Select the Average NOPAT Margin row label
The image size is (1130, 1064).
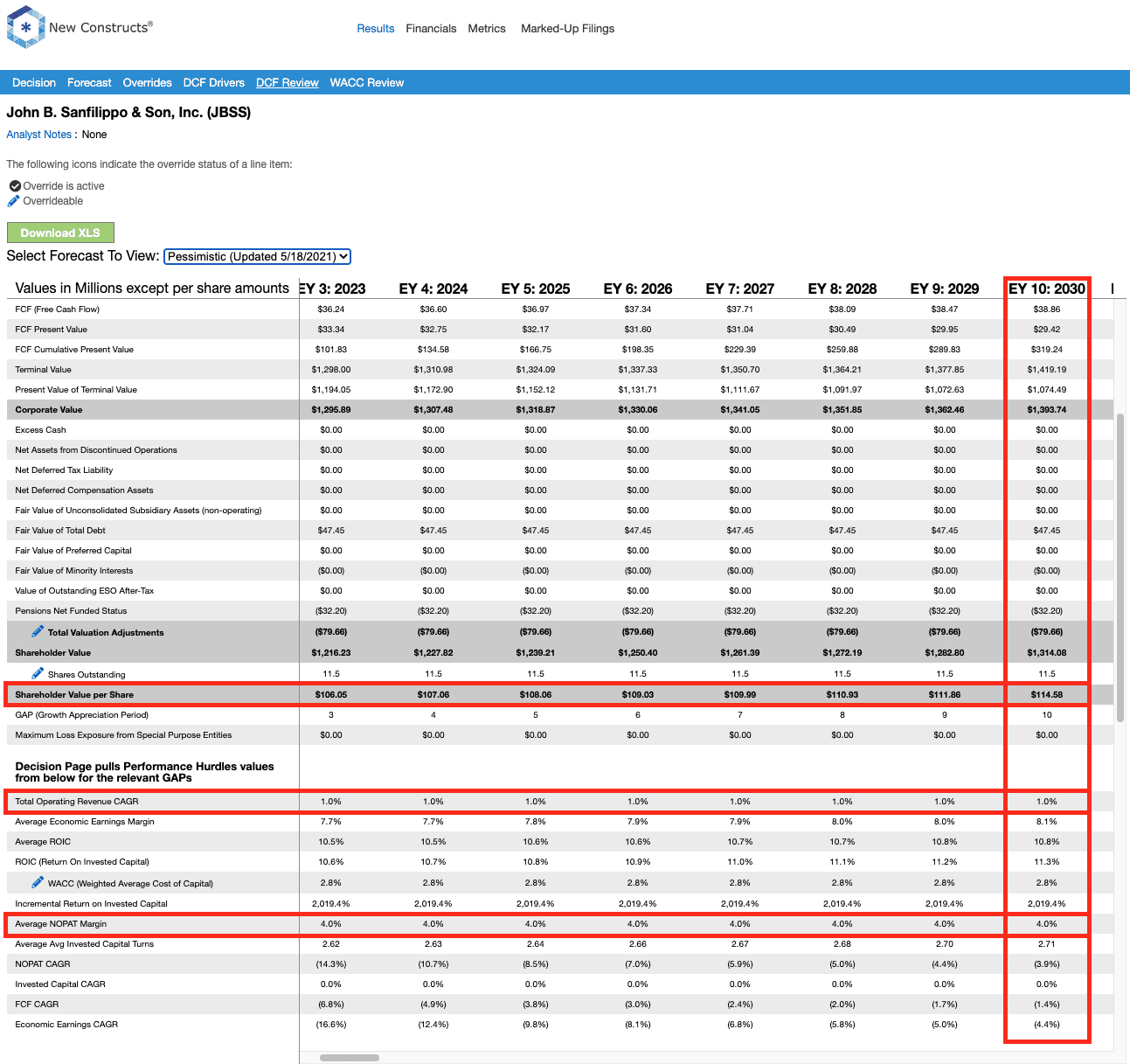(61, 924)
